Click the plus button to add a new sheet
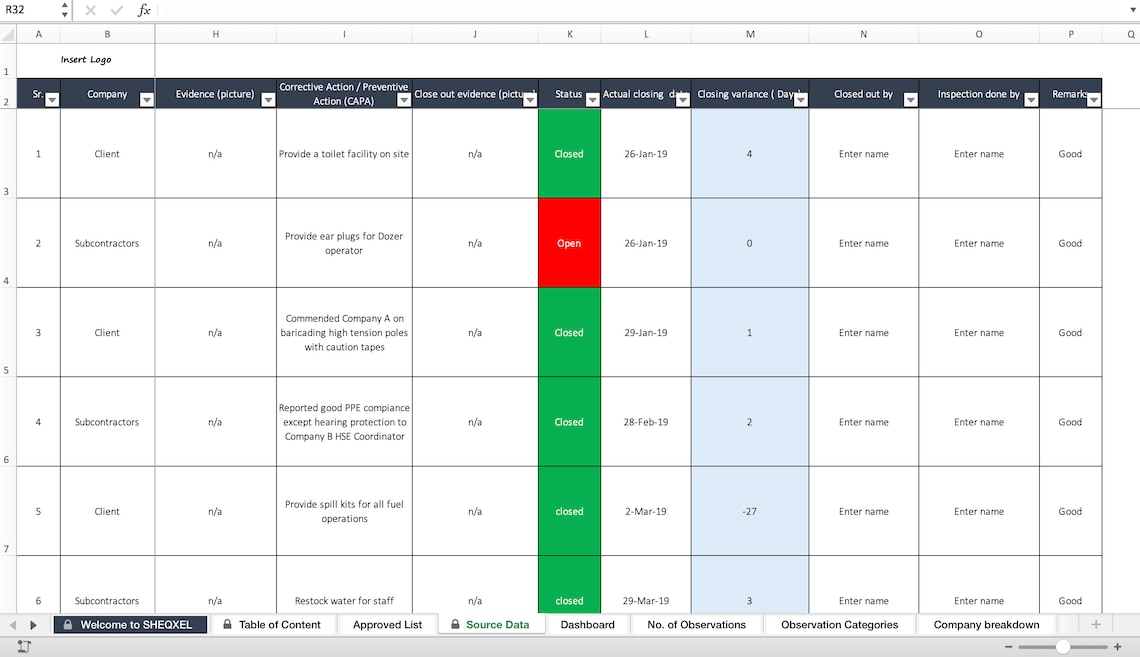The height and width of the screenshot is (657, 1140). pos(1096,624)
